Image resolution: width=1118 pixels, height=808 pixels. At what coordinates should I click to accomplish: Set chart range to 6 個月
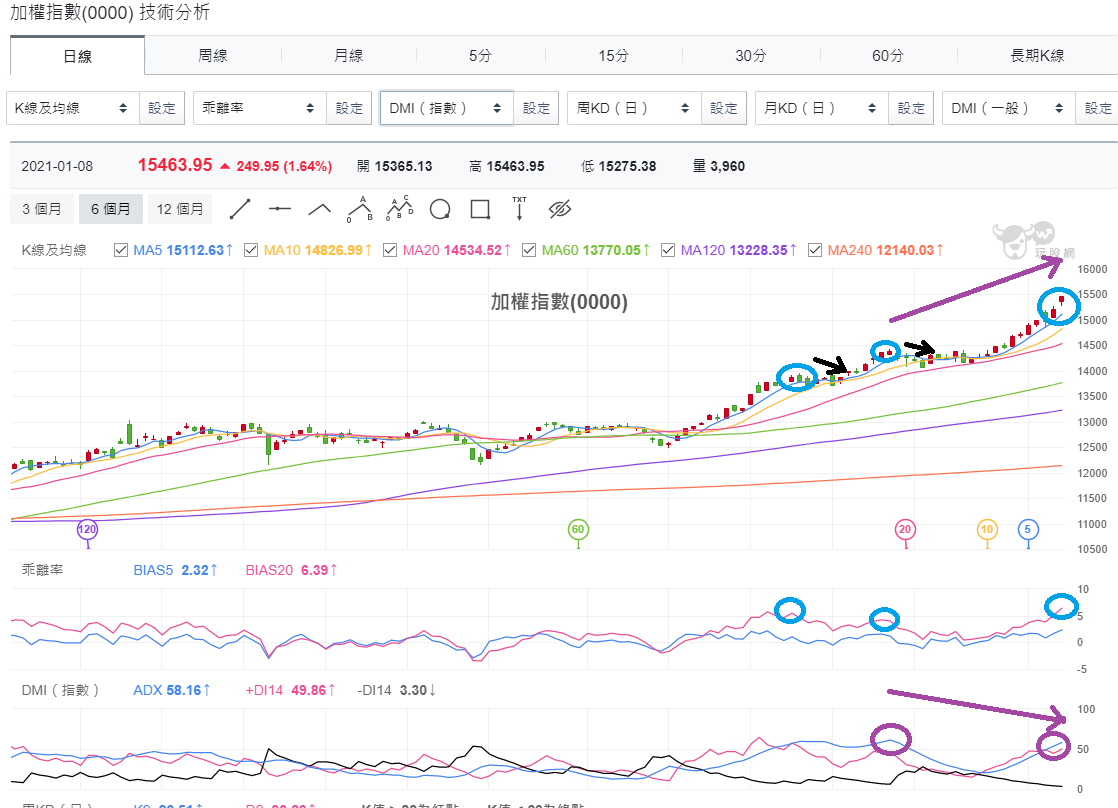pos(111,209)
